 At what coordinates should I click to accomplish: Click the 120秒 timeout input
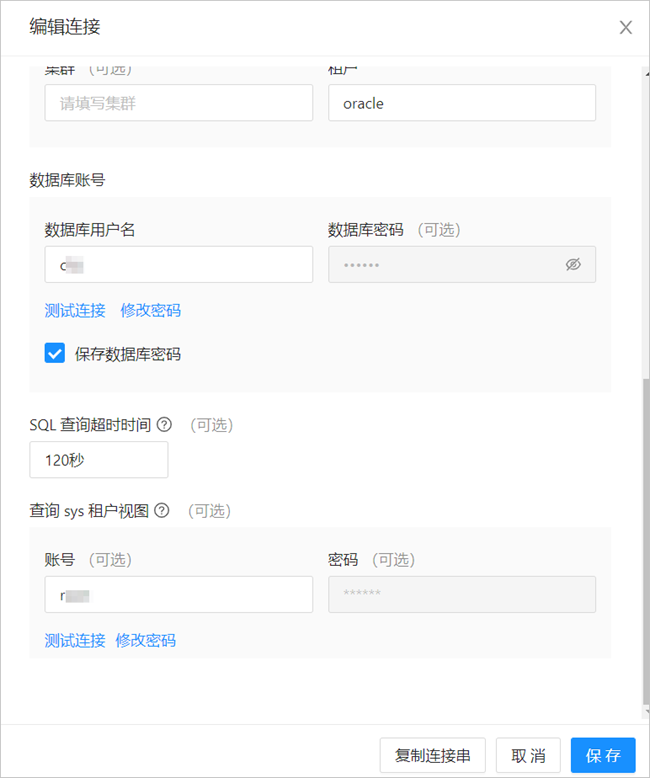pos(99,460)
